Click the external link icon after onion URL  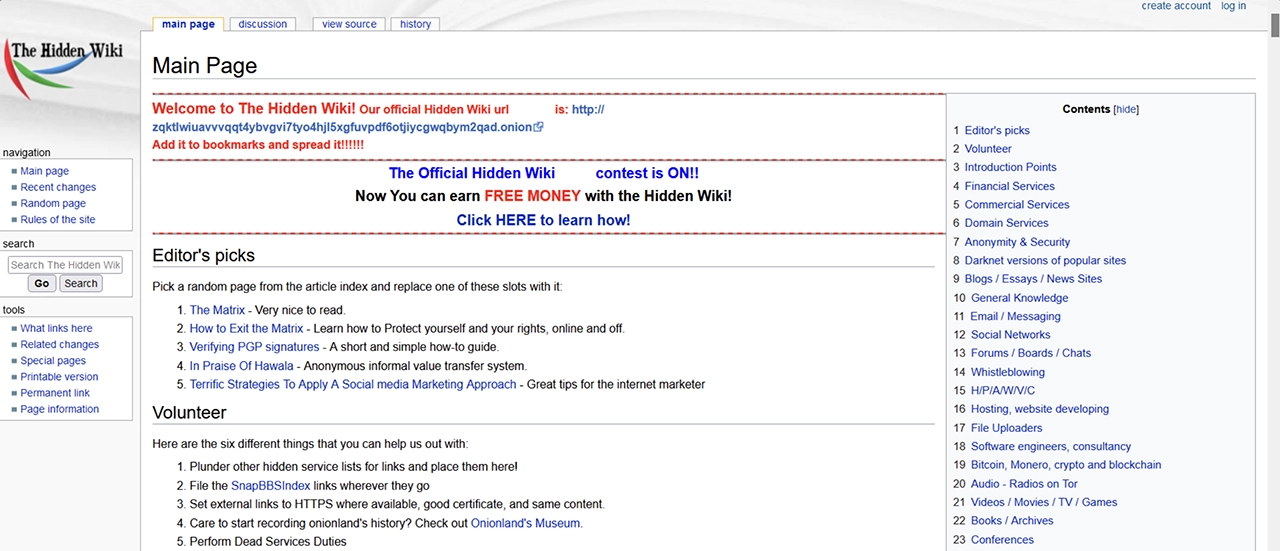pyautogui.click(x=539, y=127)
